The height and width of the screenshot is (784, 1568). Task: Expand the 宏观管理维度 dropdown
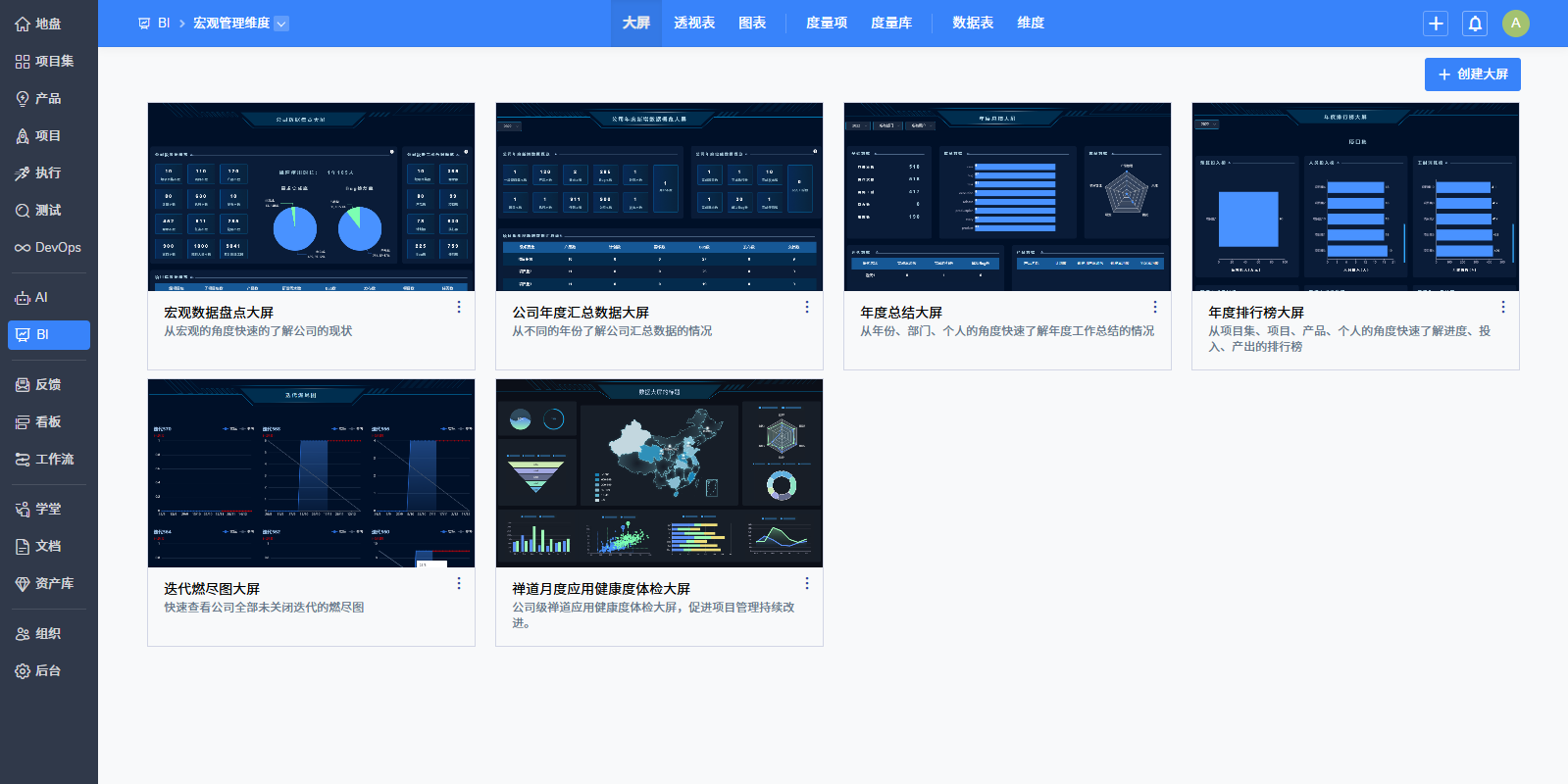pyautogui.click(x=240, y=24)
